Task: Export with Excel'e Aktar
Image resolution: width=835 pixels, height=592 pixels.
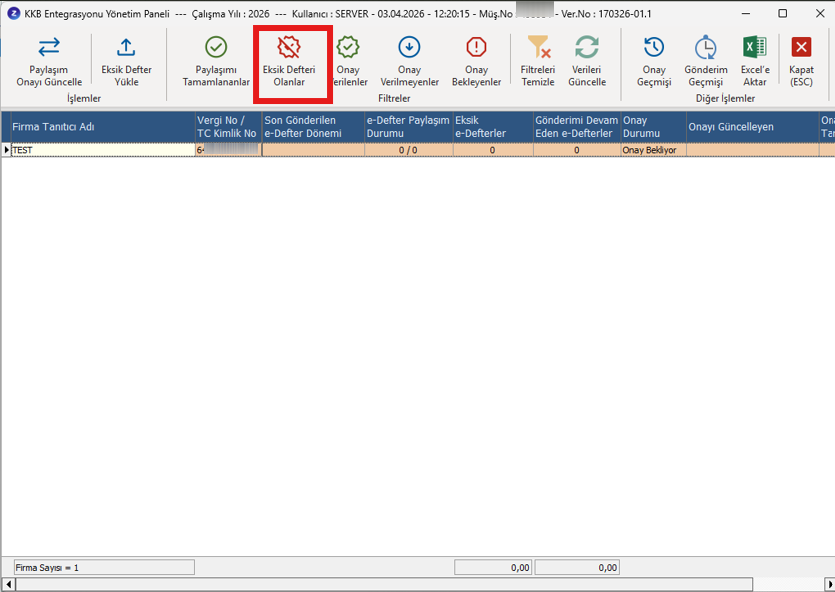Action: 755,61
